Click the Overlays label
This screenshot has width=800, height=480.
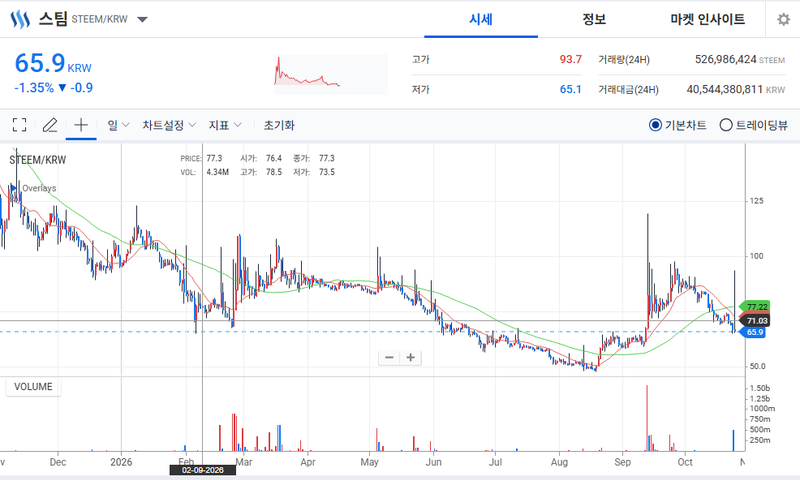click(x=39, y=188)
